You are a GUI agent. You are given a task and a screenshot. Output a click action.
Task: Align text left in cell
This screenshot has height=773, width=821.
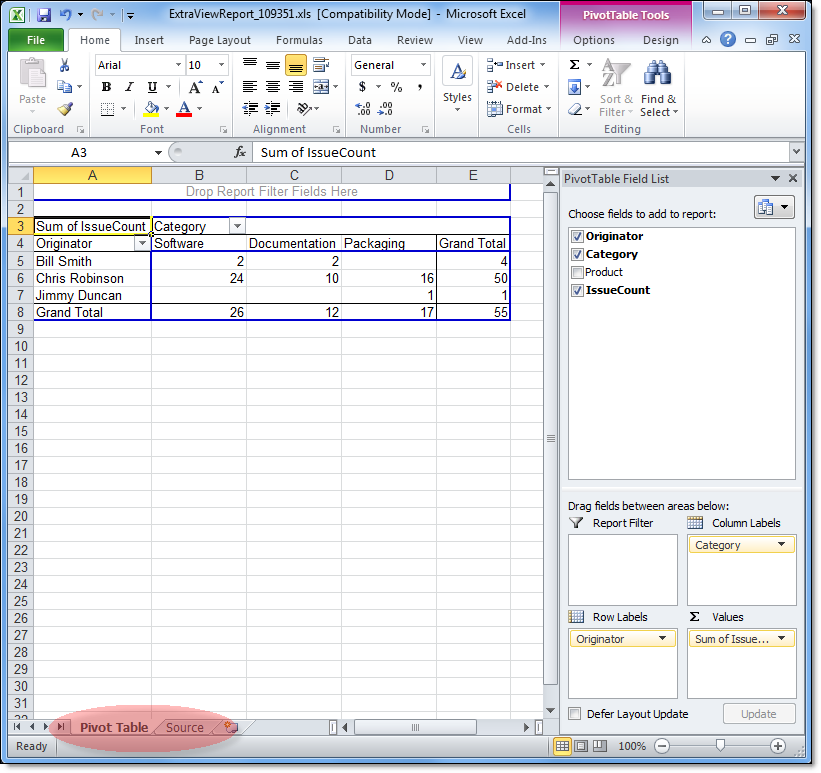(250, 87)
